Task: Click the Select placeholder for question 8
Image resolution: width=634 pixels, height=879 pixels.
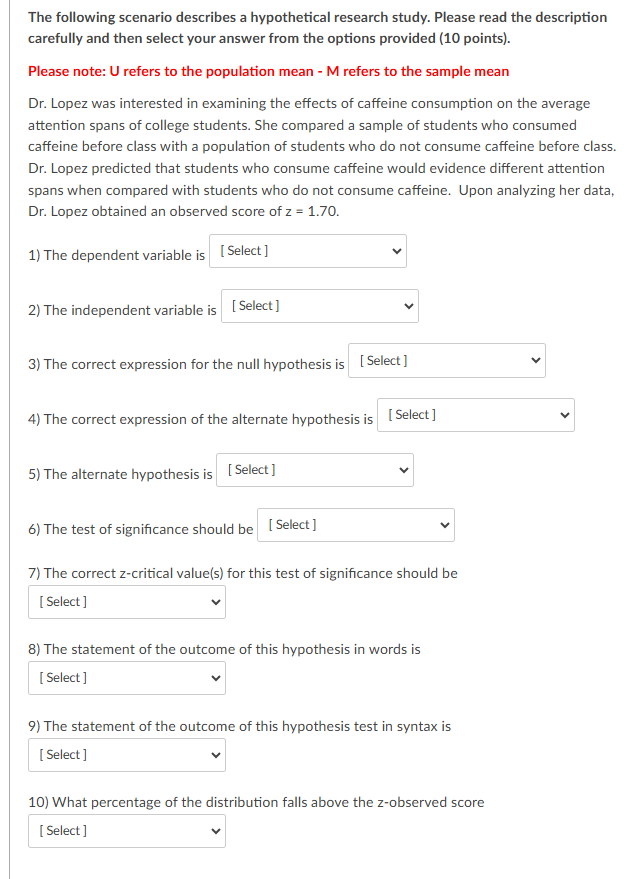Action: coord(63,677)
